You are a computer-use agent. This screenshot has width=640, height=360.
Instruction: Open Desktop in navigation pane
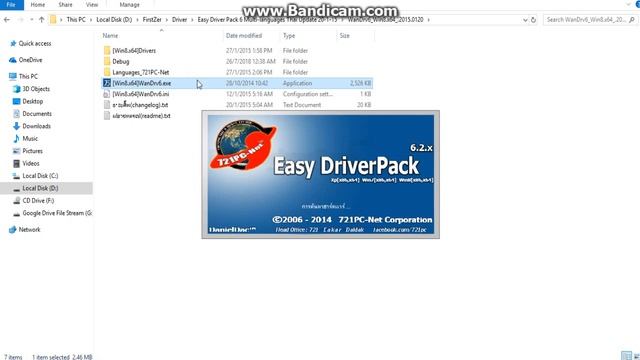(x=33, y=101)
